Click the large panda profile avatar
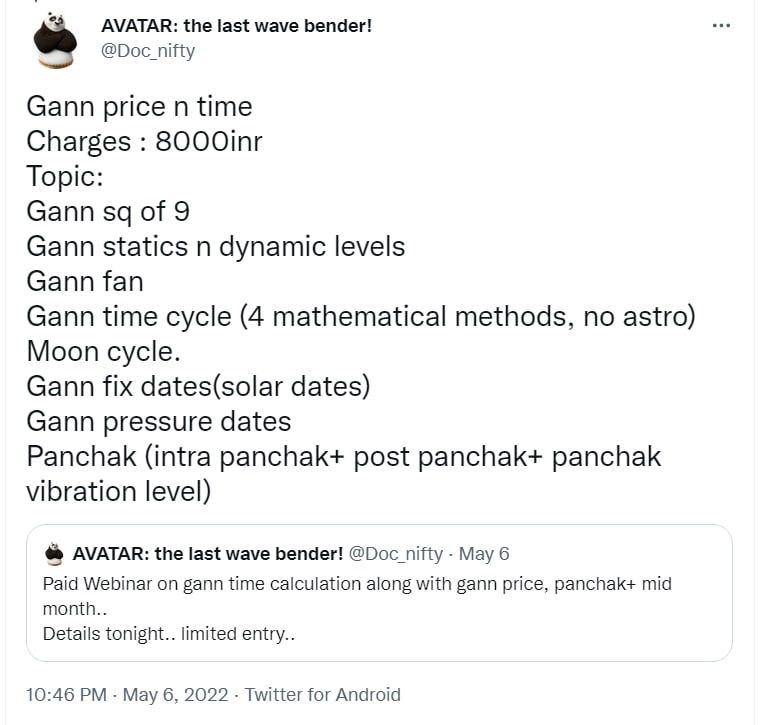The height and width of the screenshot is (725, 763). point(55,41)
